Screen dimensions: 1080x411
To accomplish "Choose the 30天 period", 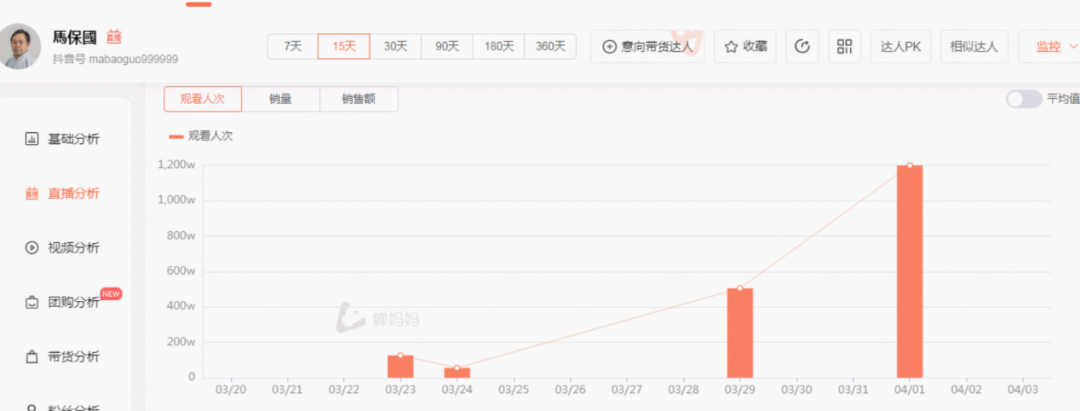I will [396, 46].
